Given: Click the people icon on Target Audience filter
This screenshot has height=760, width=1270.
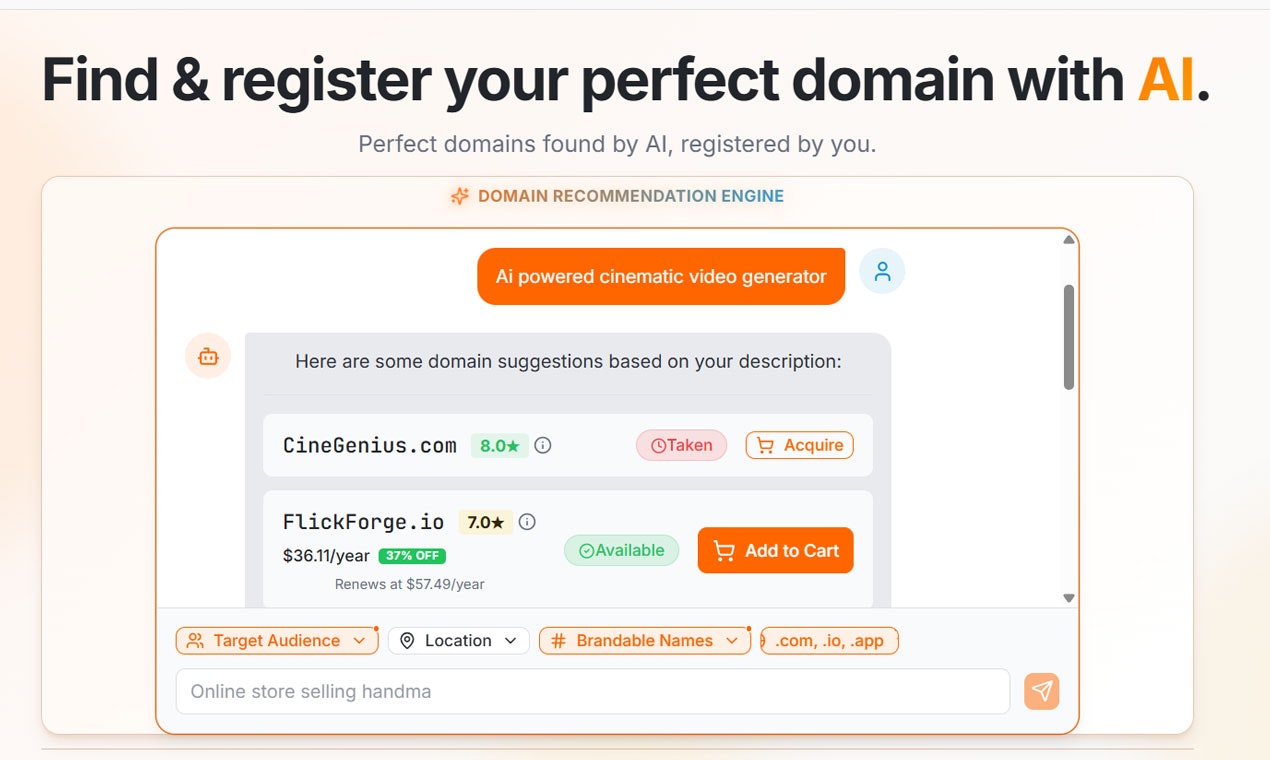Looking at the screenshot, I should pos(196,640).
